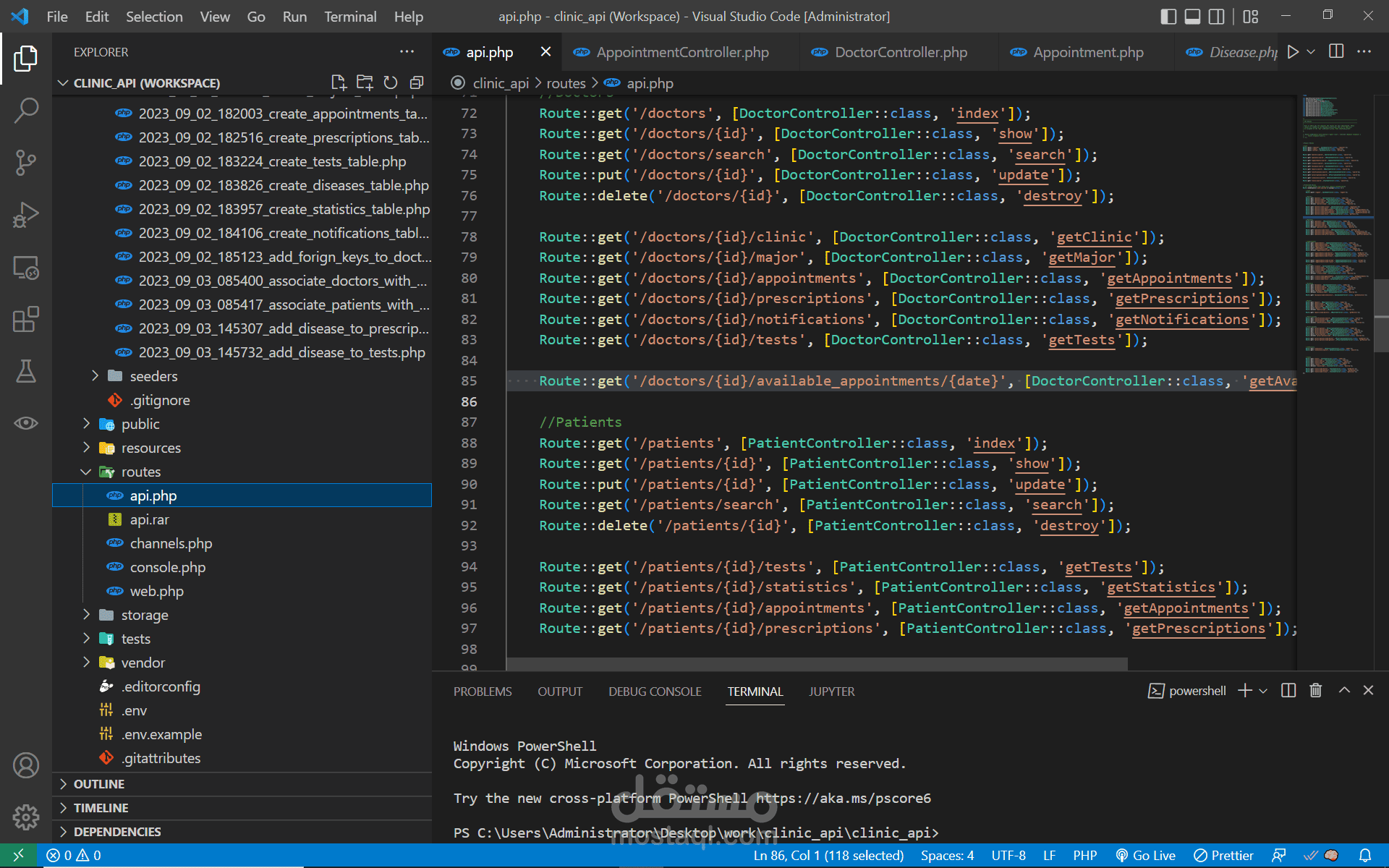Image resolution: width=1389 pixels, height=868 pixels.
Task: Open Run and Debug view
Action: tap(26, 215)
